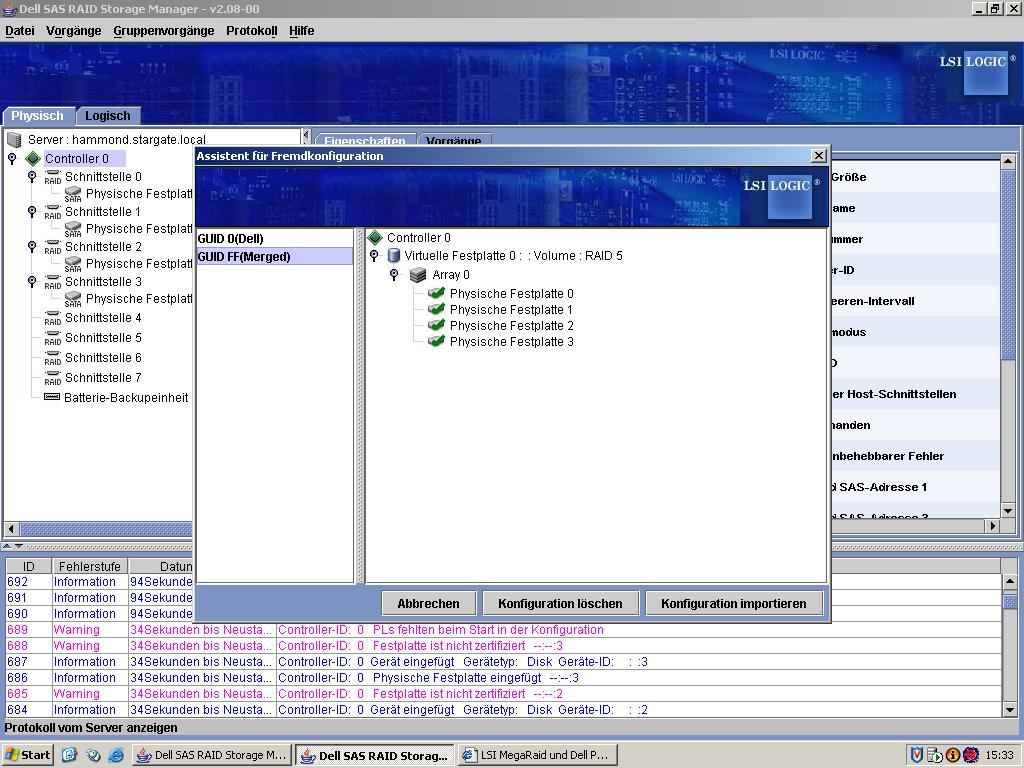Click the RAID icon of Schnittstelle 2
Screen dimensions: 1024x768
coord(53,248)
